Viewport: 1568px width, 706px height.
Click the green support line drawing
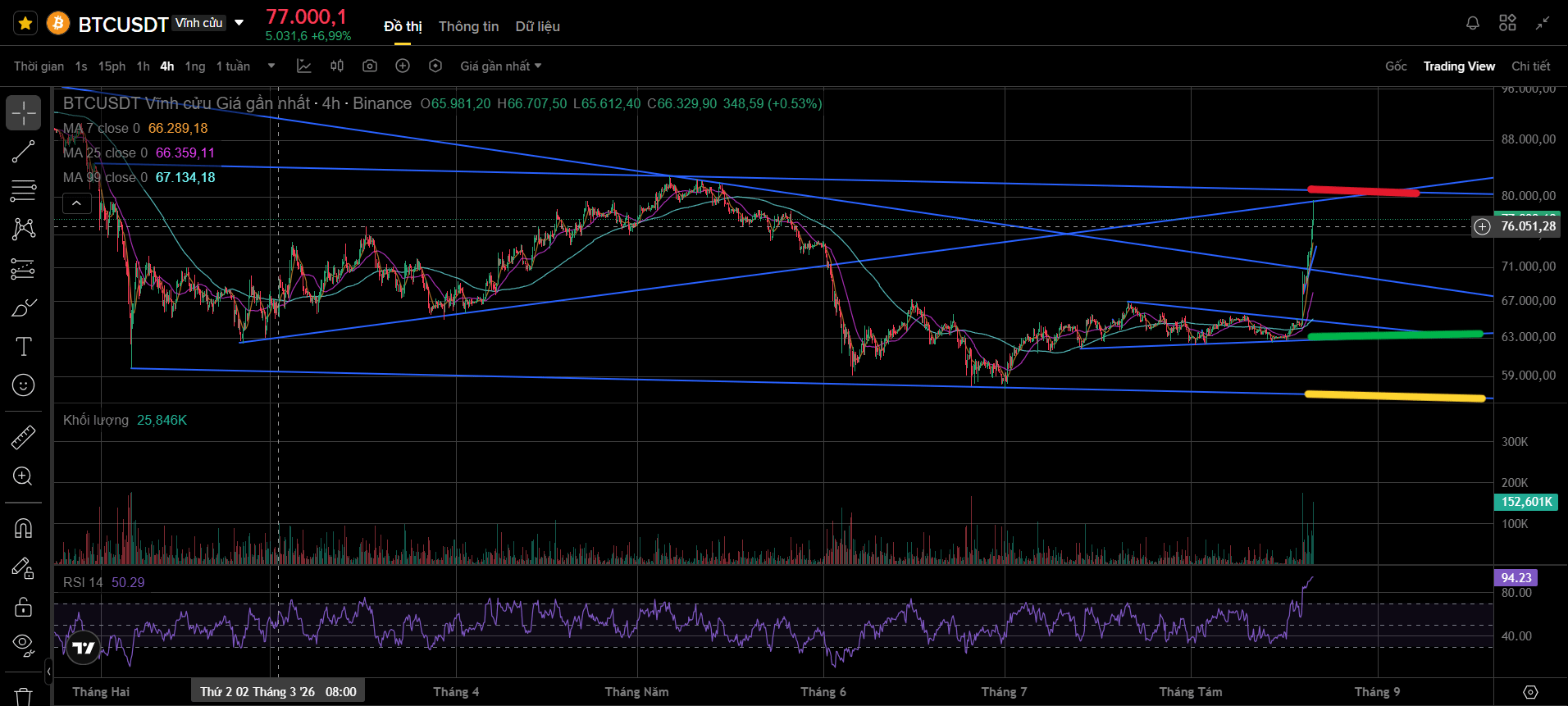click(1395, 335)
